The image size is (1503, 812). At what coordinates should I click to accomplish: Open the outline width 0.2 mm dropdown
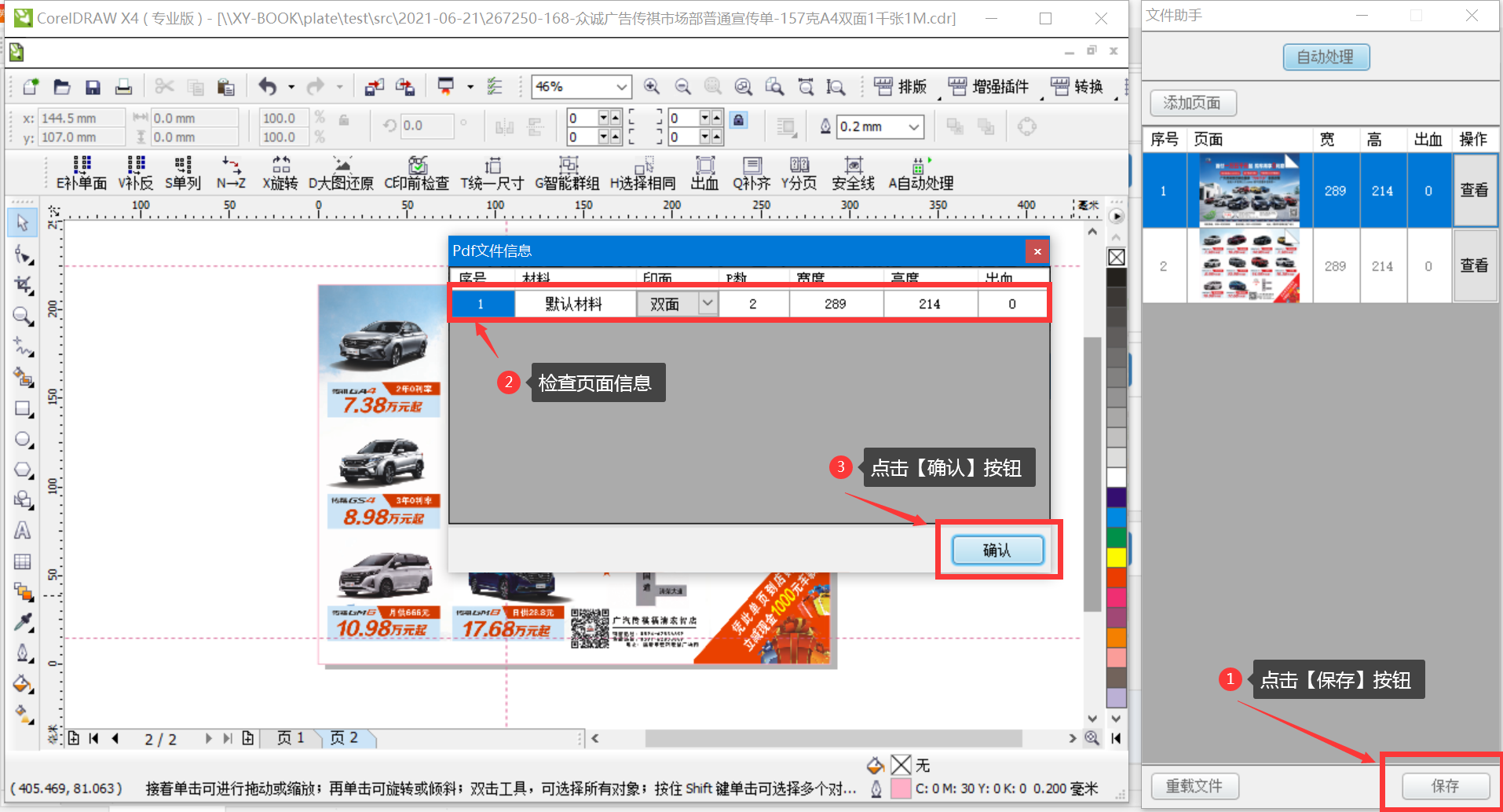913,126
